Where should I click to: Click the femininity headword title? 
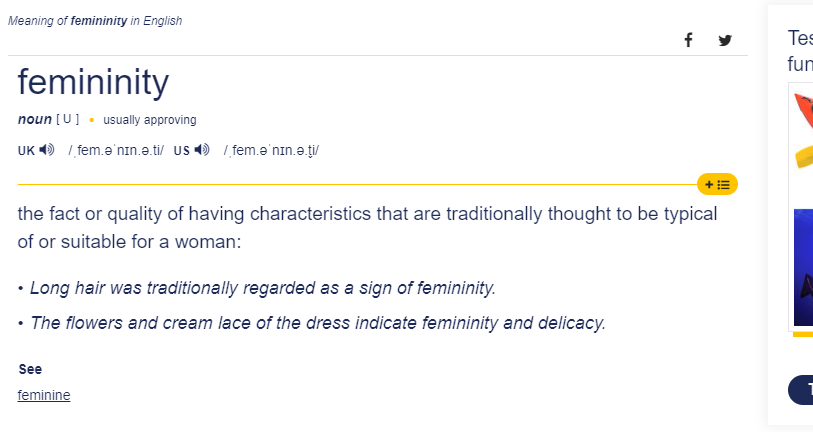[x=93, y=82]
